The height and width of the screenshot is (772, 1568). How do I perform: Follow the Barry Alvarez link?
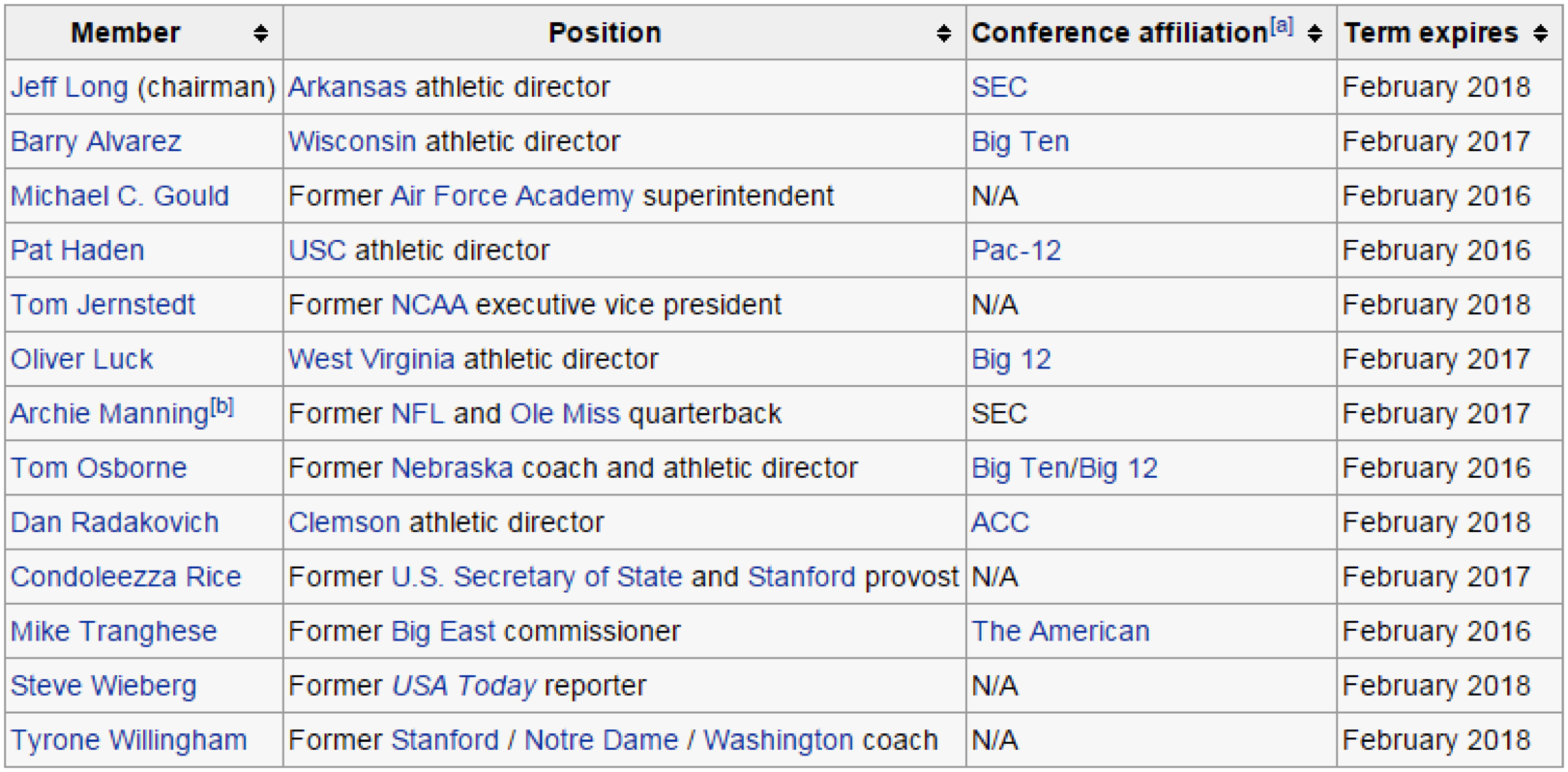[x=96, y=141]
